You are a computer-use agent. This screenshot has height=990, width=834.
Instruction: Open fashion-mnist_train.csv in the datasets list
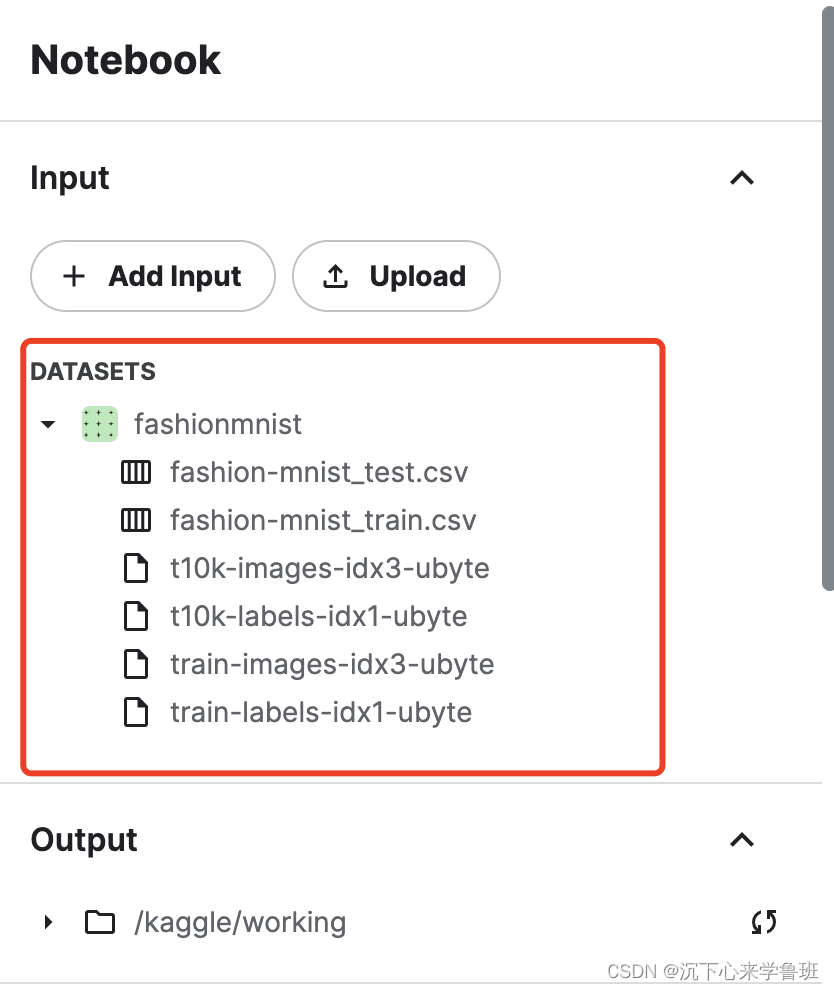[323, 520]
